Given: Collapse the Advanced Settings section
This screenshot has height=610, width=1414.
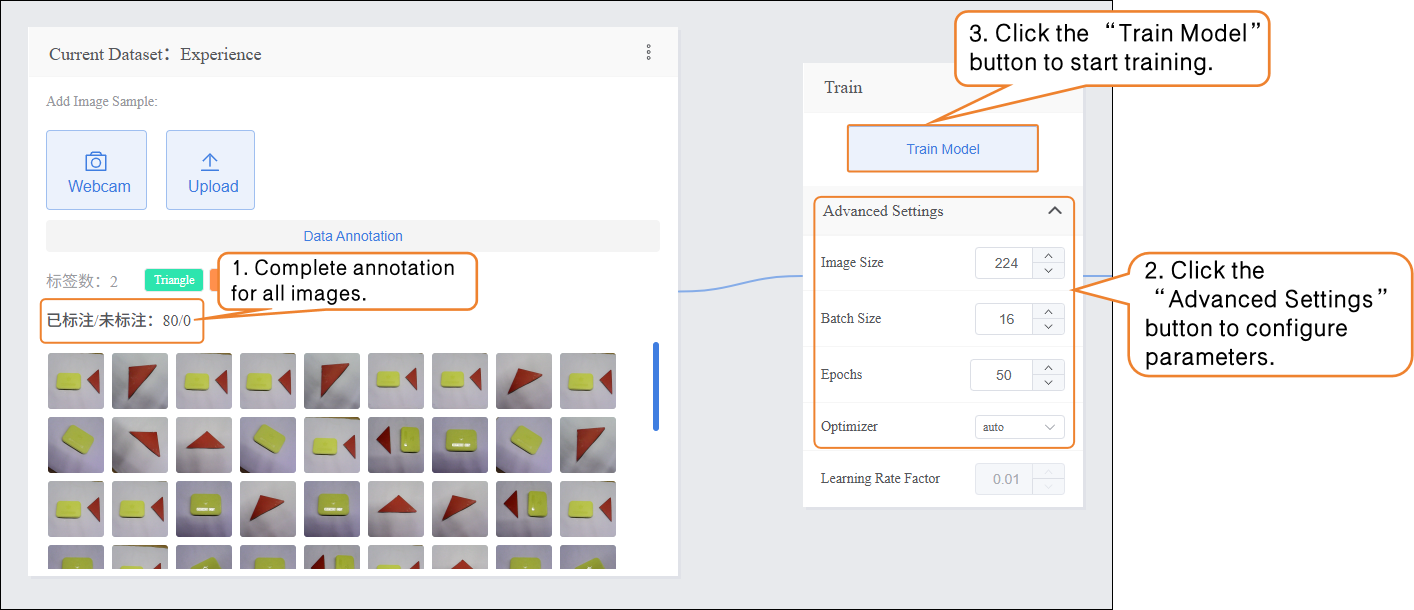Looking at the screenshot, I should pyautogui.click(x=1054, y=211).
